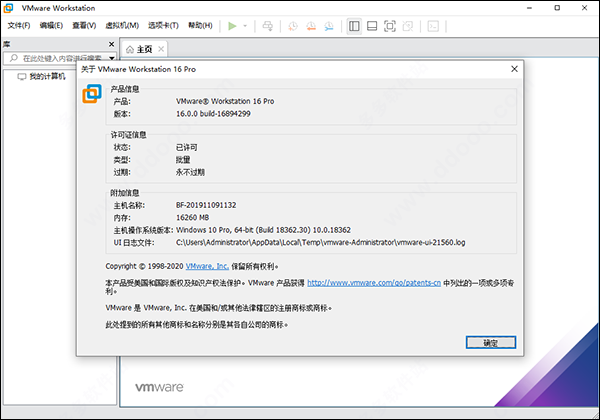Click VMware Workstation logo in title bar
The image size is (600, 420).
[8, 8]
